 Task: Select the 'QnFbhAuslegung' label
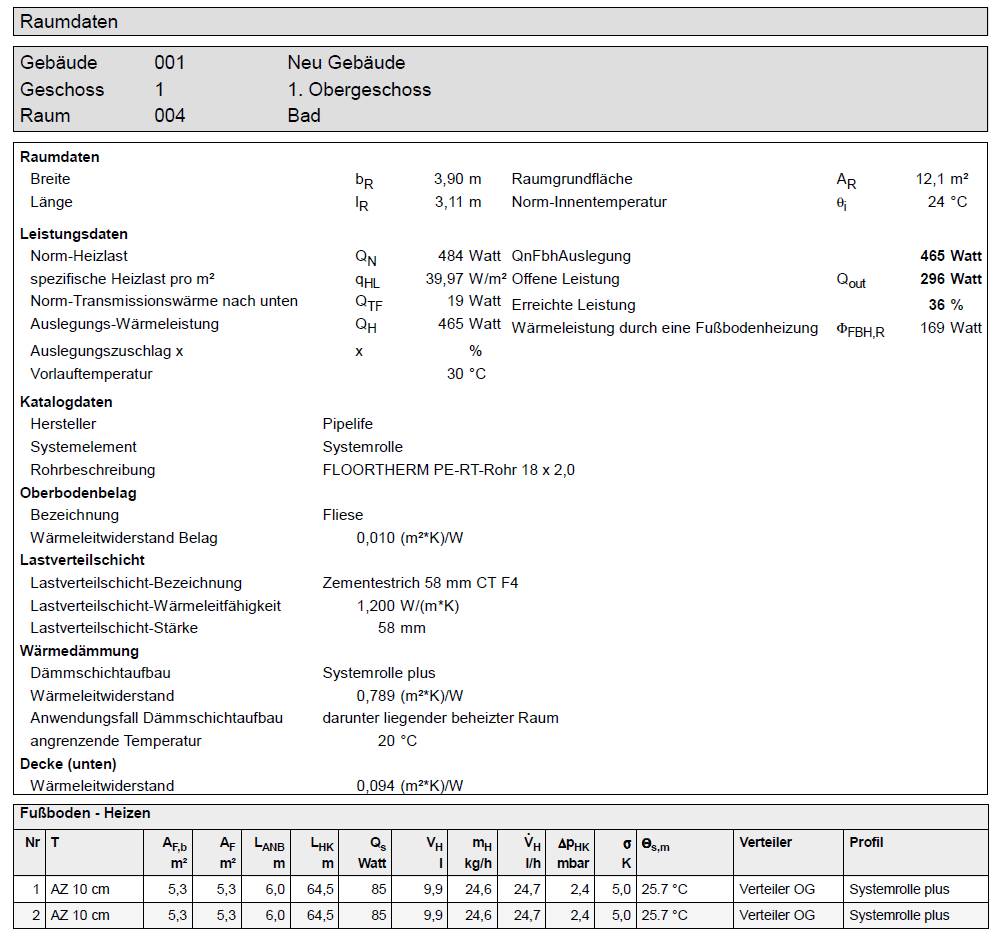point(571,256)
